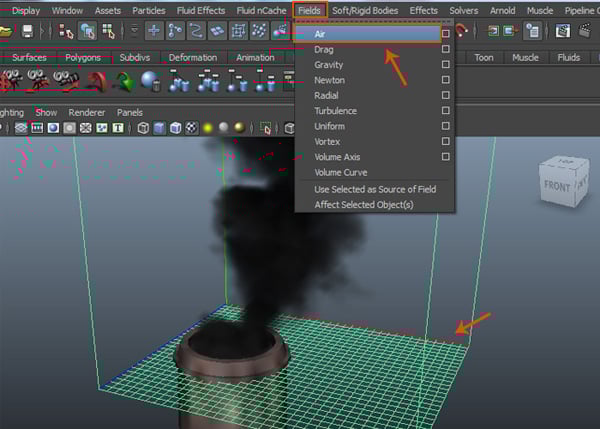This screenshot has width=600, height=429.
Task: Click the magnet icon in status line
Action: tap(462, 32)
